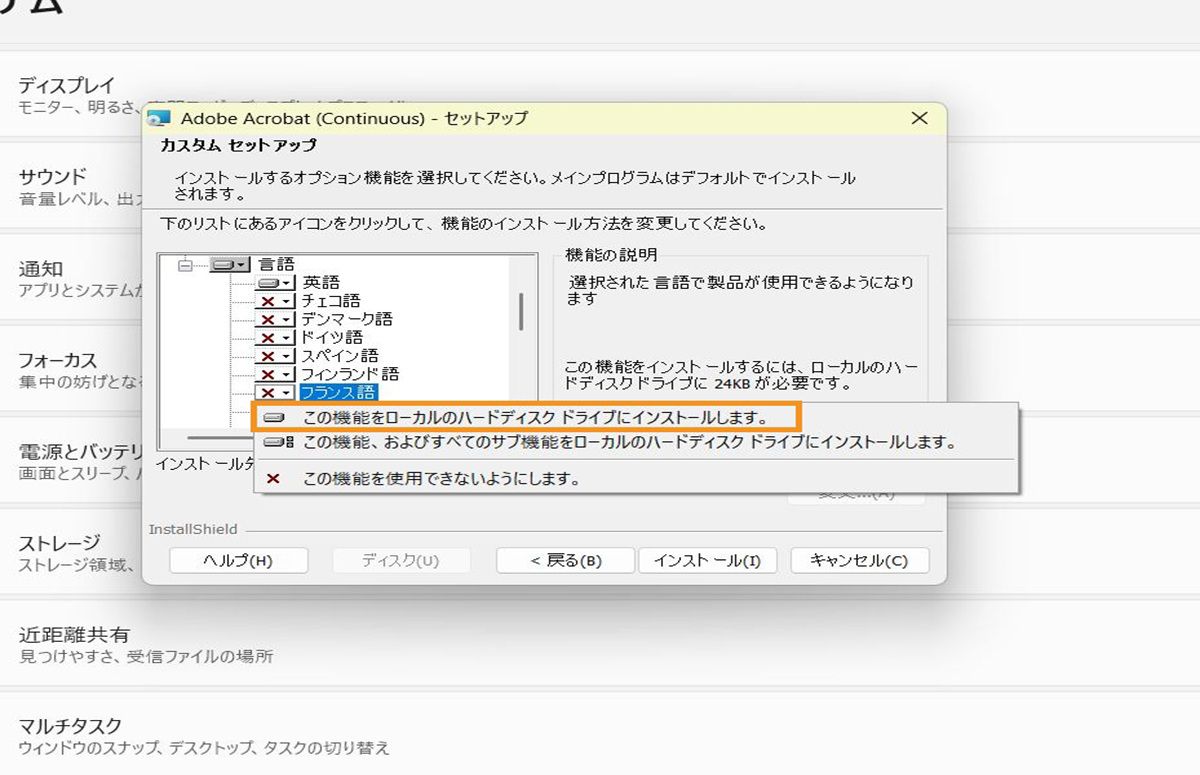
Task: Select the make feature unavailable option
Action: [636, 479]
